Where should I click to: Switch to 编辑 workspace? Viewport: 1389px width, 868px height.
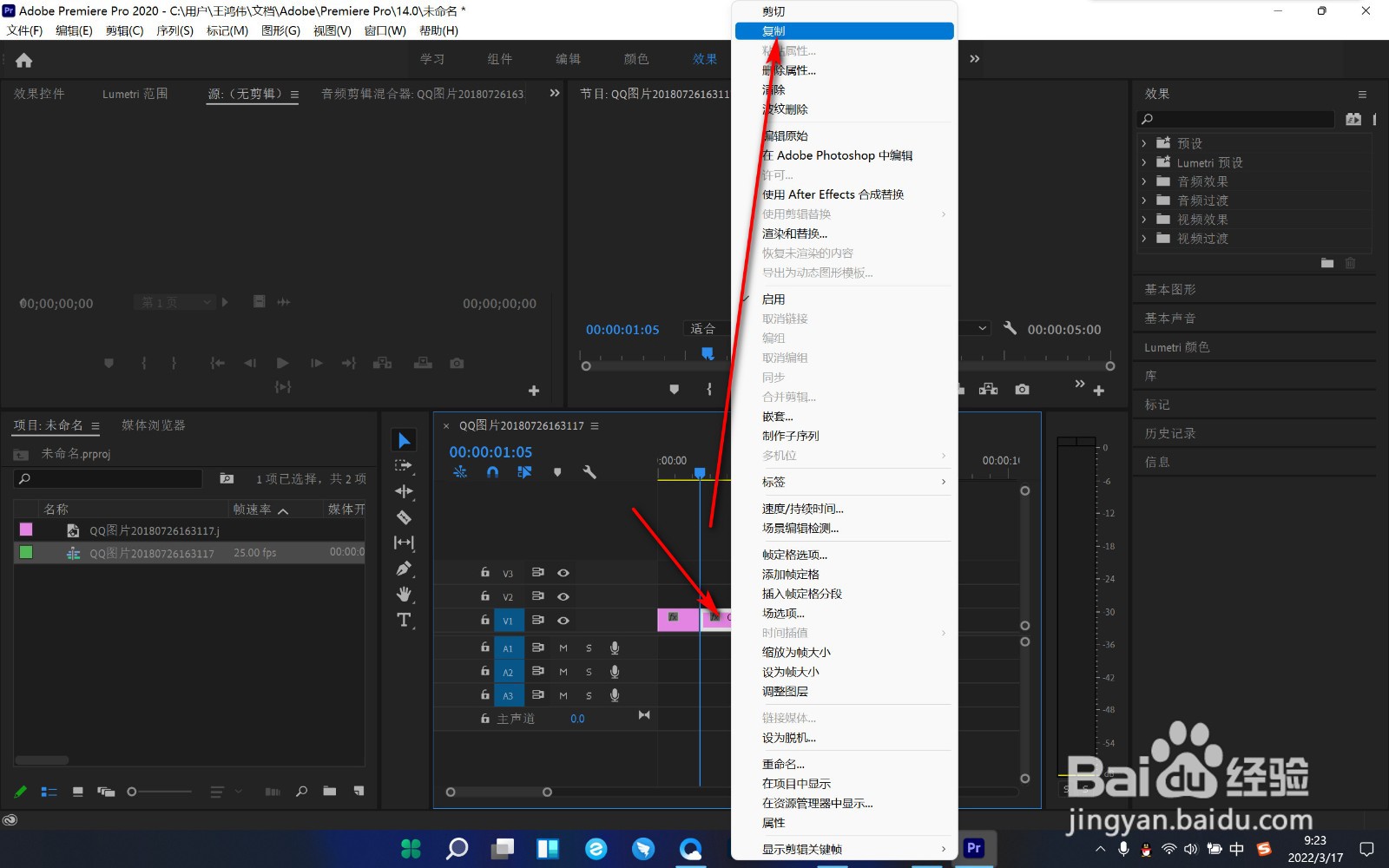point(568,59)
